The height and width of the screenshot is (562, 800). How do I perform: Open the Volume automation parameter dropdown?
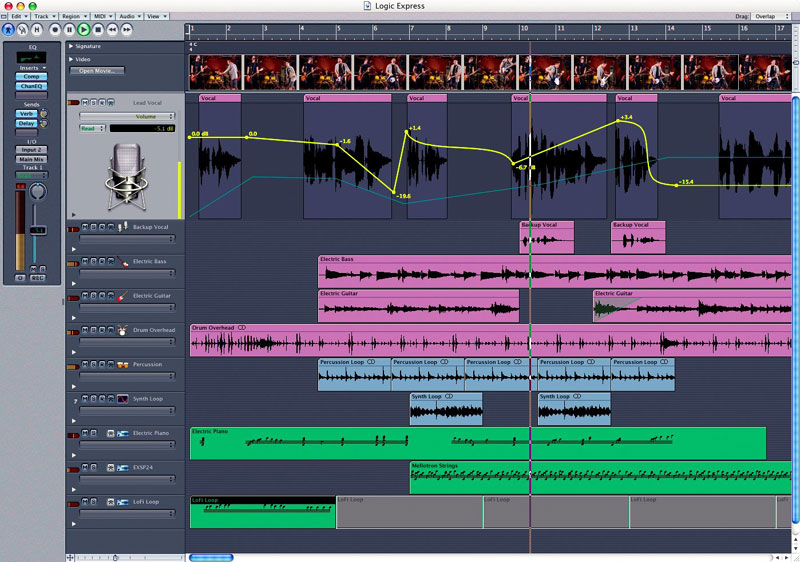pyautogui.click(x=127, y=116)
